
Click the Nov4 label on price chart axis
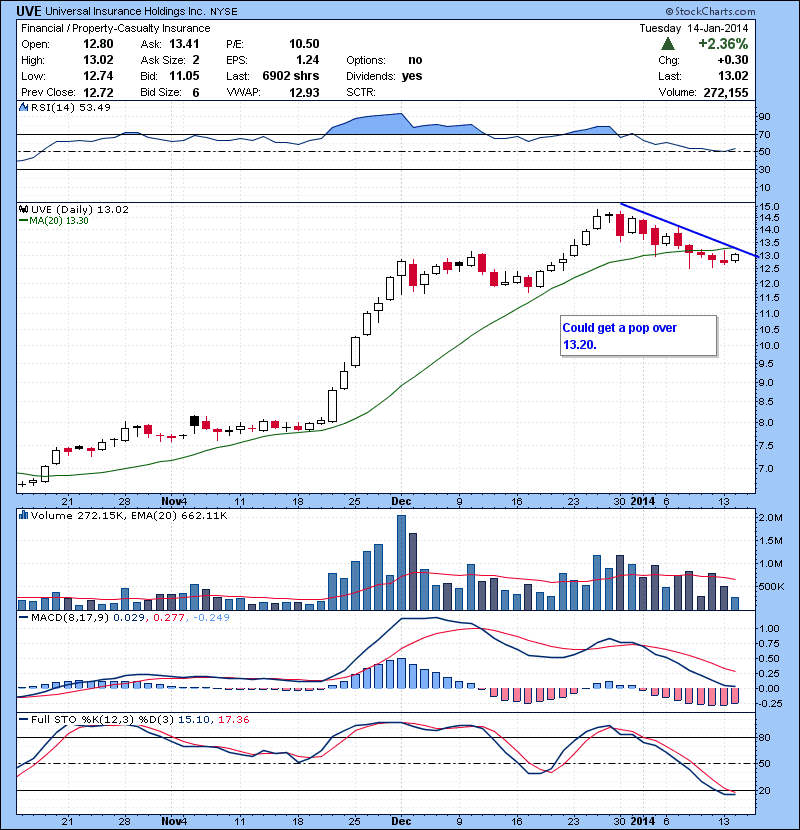174,501
